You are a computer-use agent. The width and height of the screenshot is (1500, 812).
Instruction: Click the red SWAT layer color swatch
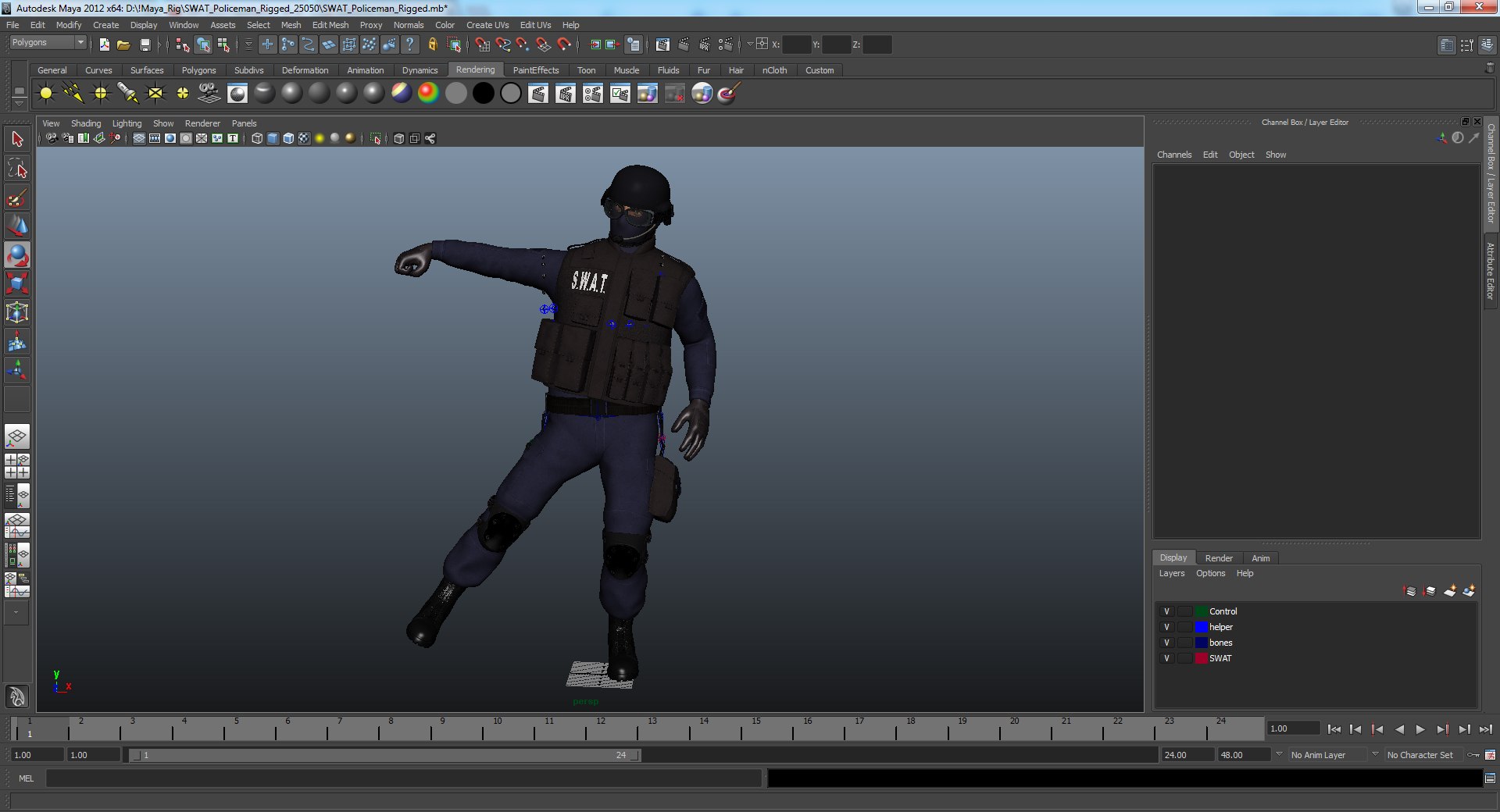(1202, 658)
